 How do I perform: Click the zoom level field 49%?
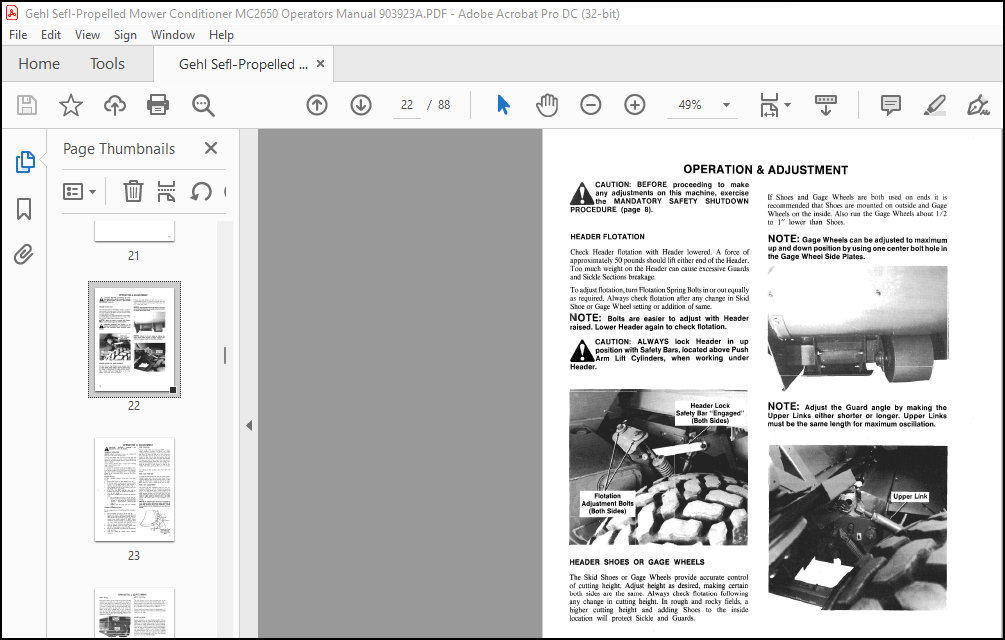(x=690, y=105)
